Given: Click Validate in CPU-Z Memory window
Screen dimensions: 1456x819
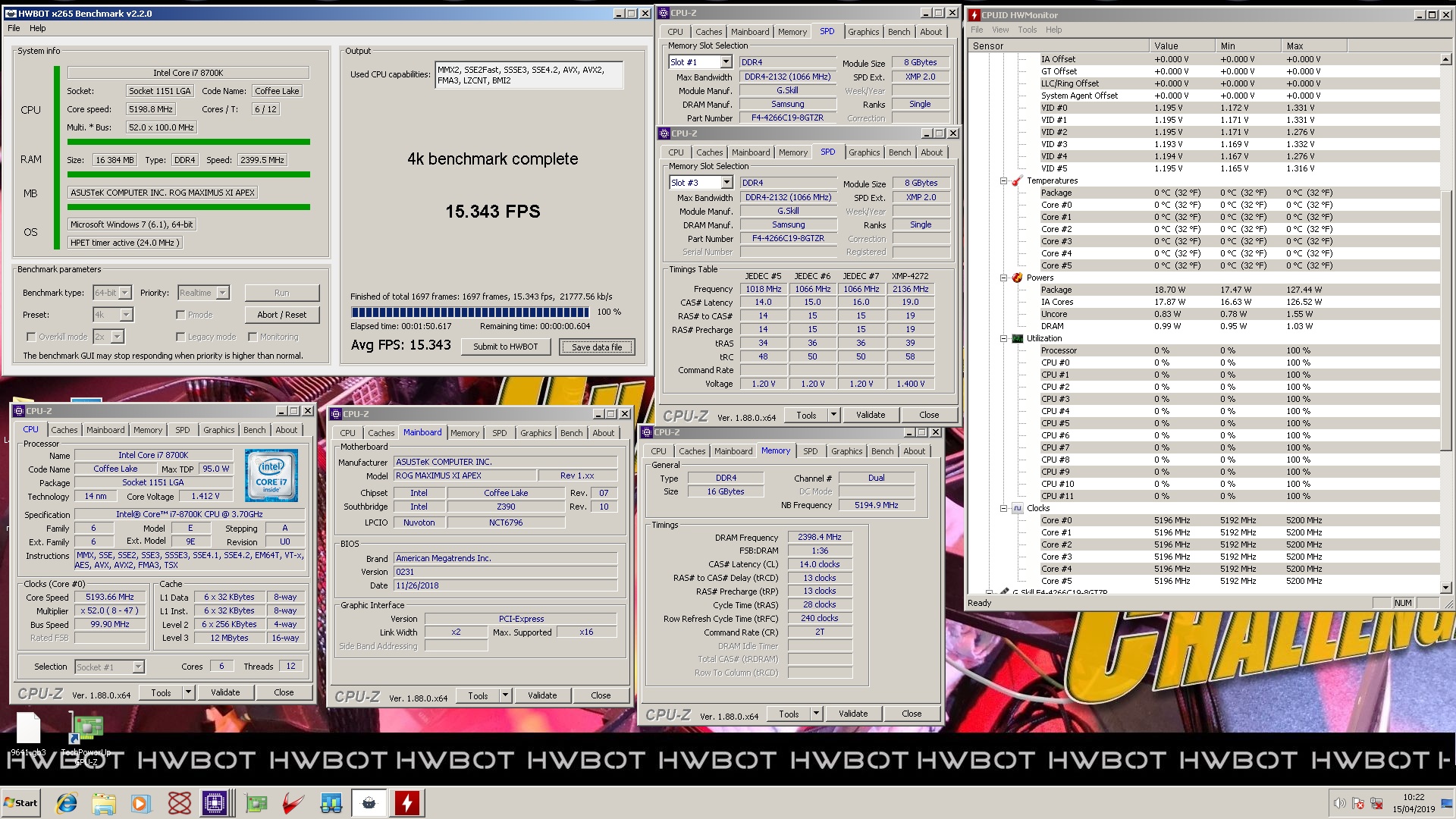Looking at the screenshot, I should coord(853,714).
